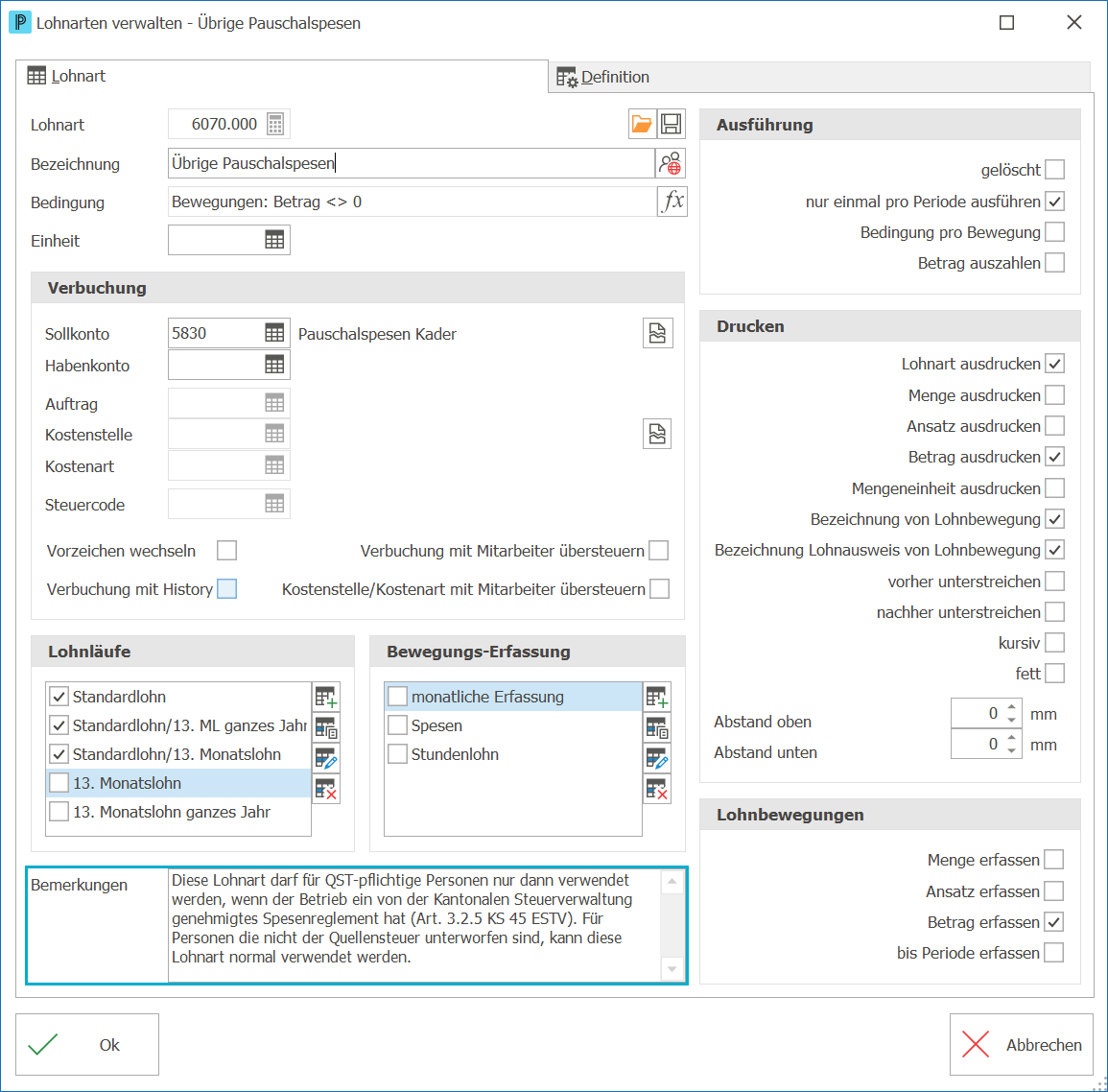This screenshot has width=1108, height=1092.
Task: Tick the Vorzeichen wechseln checkbox
Action: pos(226,551)
